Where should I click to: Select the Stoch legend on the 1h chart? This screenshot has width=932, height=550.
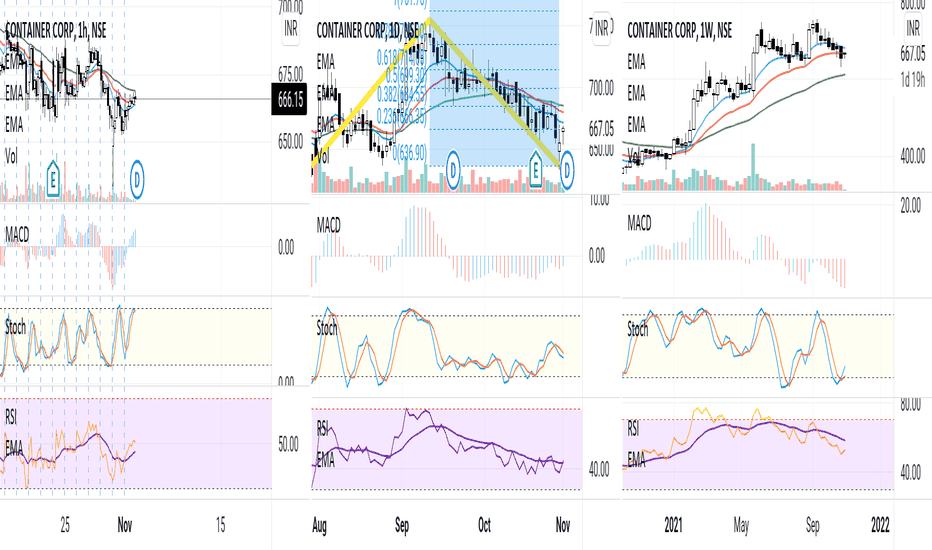15,327
